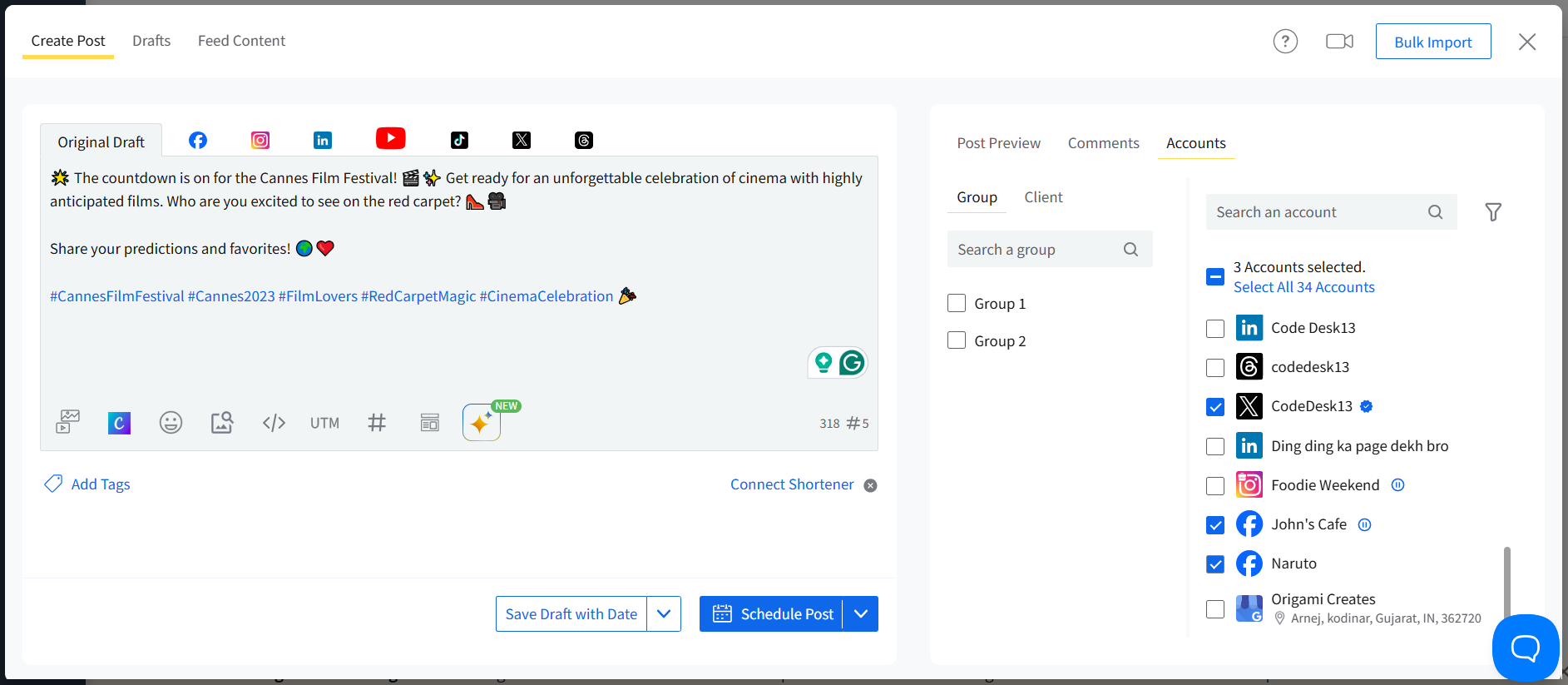Open the Canva design icon

click(119, 423)
